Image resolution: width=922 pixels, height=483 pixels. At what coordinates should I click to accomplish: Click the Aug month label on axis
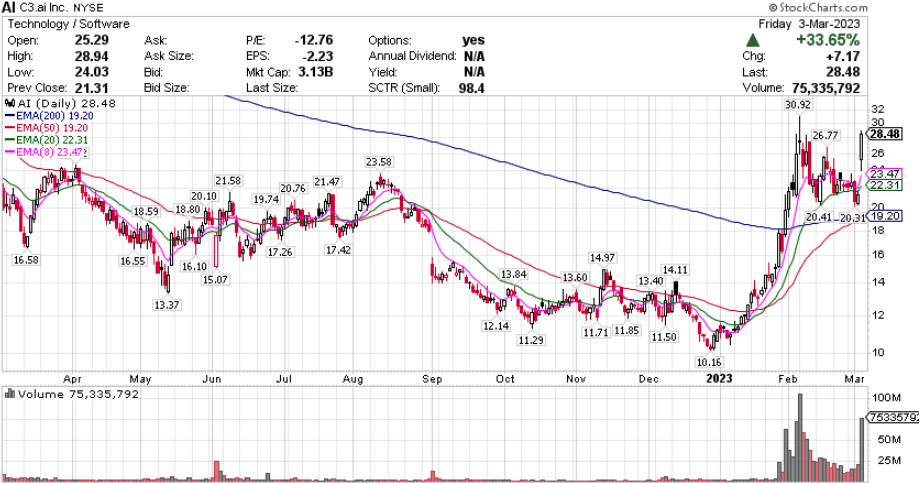(353, 379)
